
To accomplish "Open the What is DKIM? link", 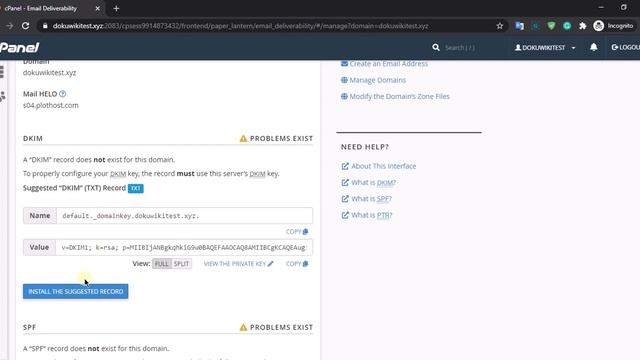I will (x=369, y=182).
